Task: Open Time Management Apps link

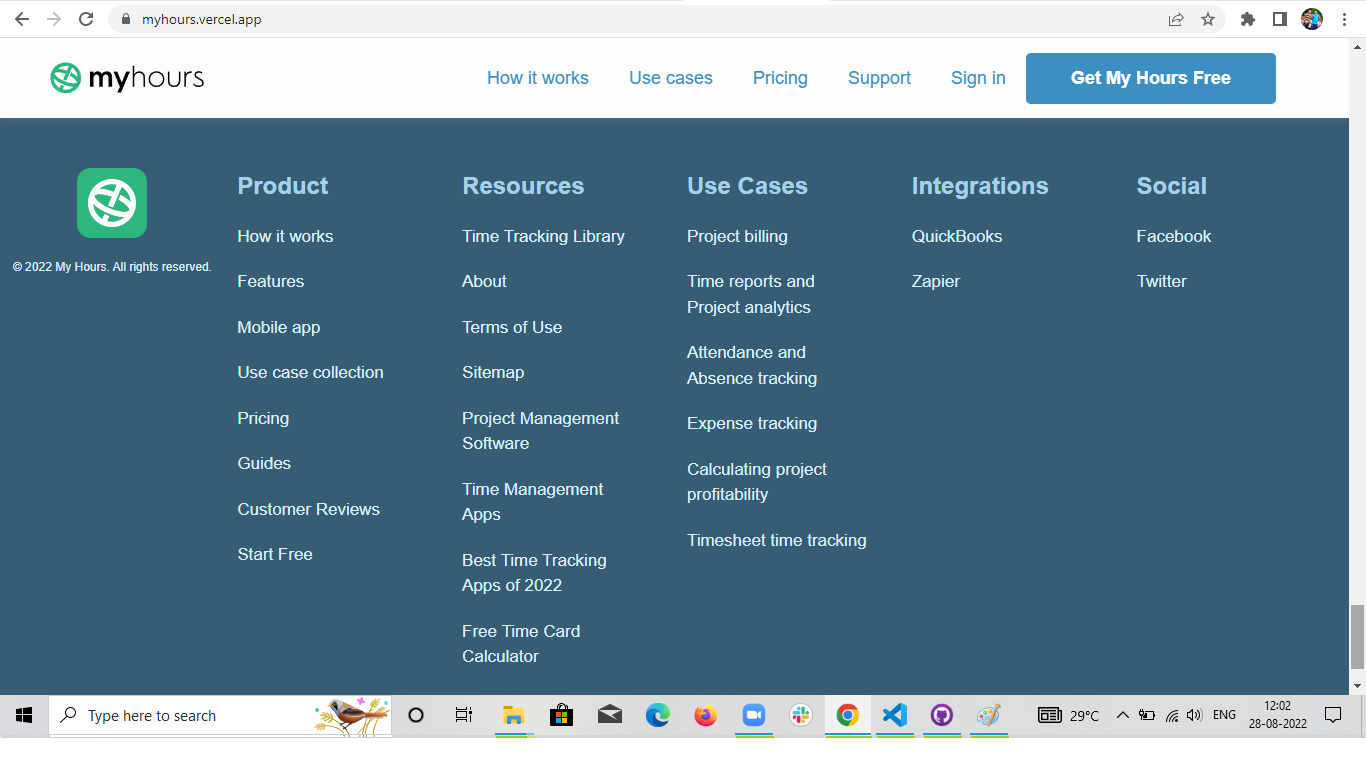Action: 533,502
